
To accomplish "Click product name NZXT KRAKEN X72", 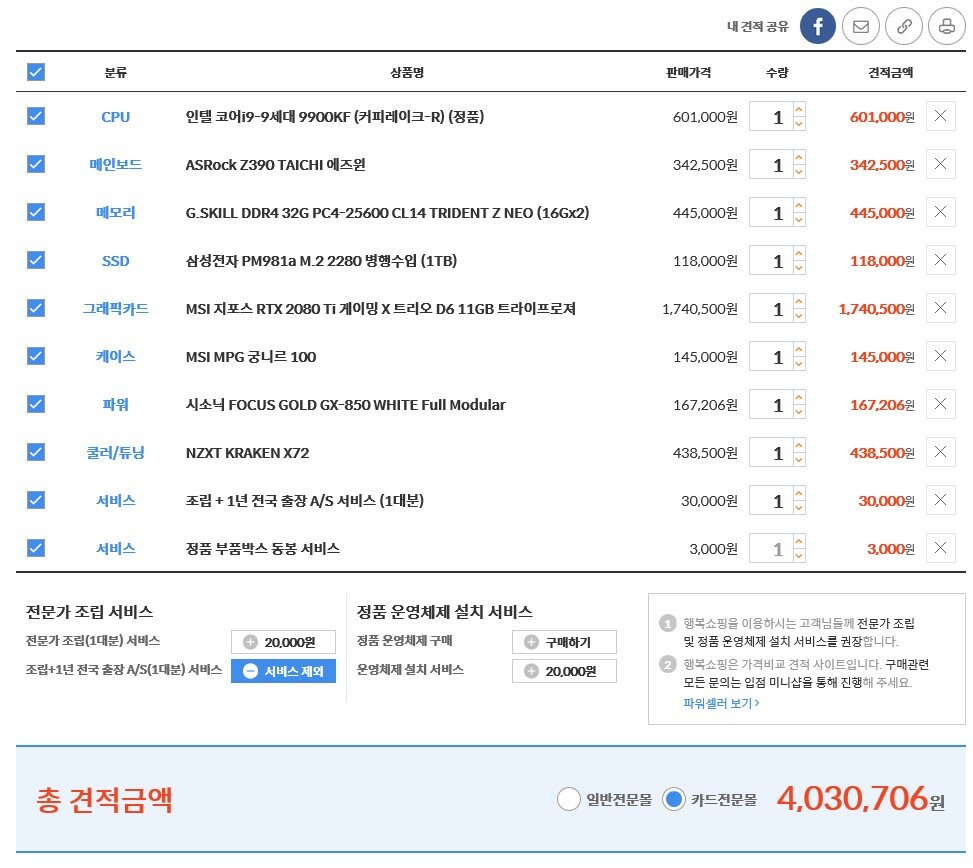I will [247, 453].
